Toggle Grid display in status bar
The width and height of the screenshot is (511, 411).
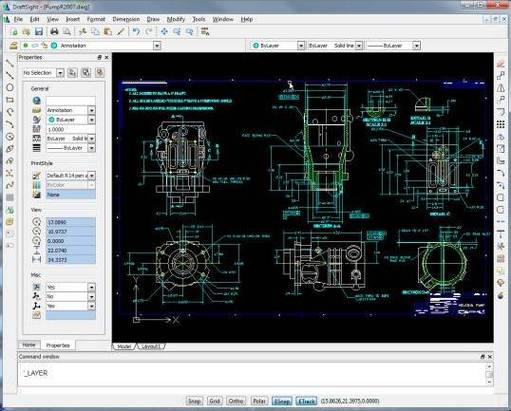click(214, 401)
